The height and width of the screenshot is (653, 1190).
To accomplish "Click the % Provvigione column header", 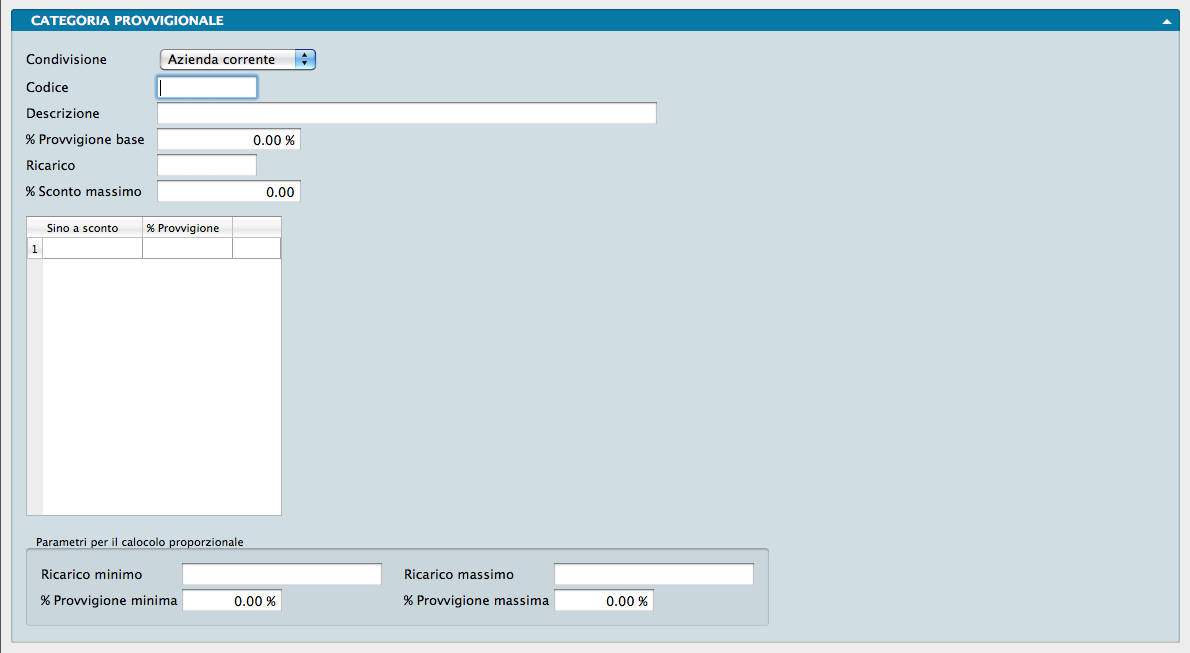I will coord(187,228).
